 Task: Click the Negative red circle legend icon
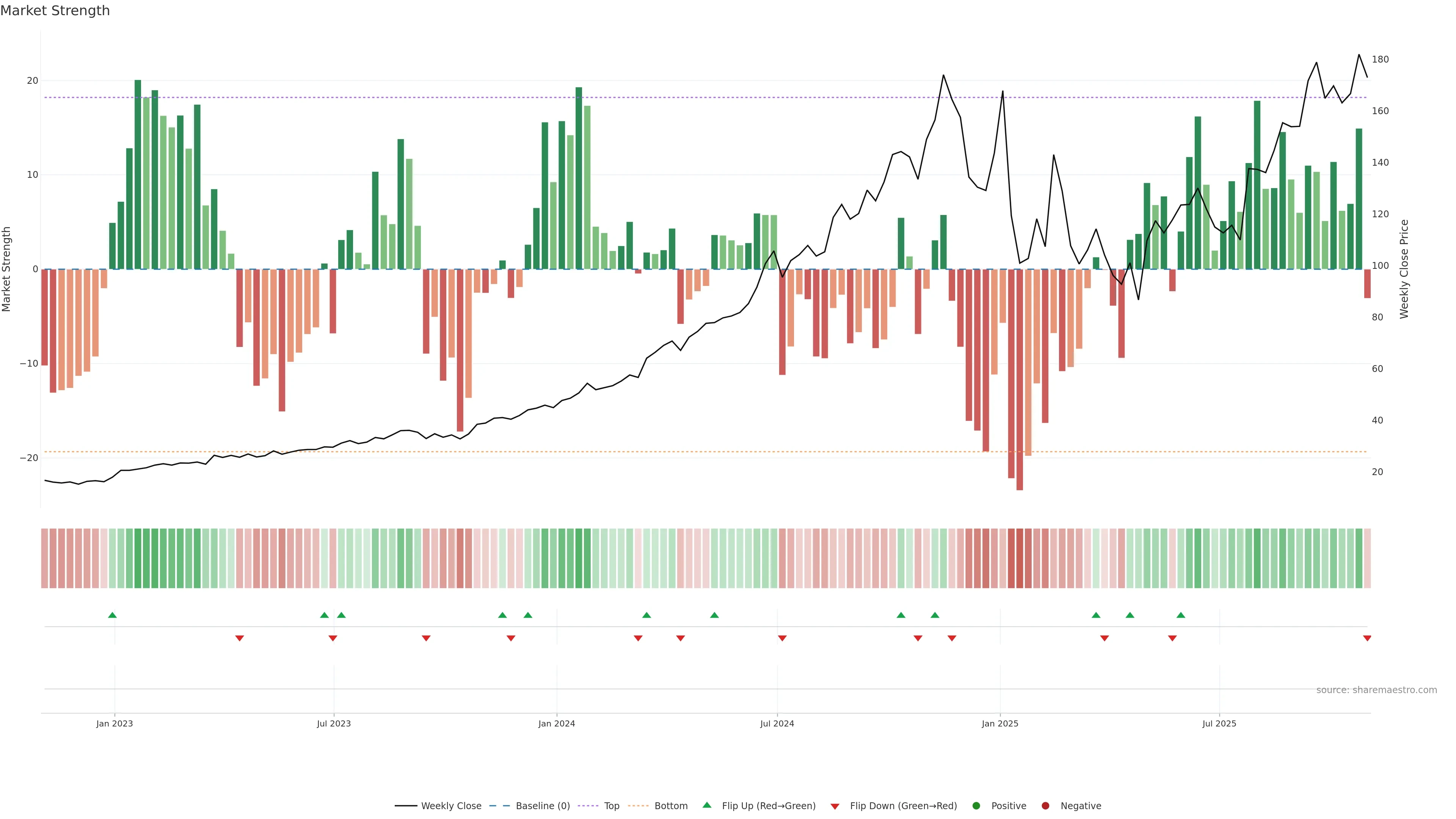coord(1045,806)
